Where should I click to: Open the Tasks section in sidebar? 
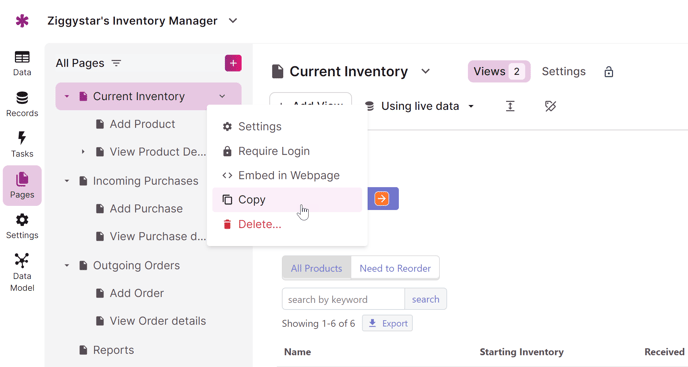tap(22, 145)
